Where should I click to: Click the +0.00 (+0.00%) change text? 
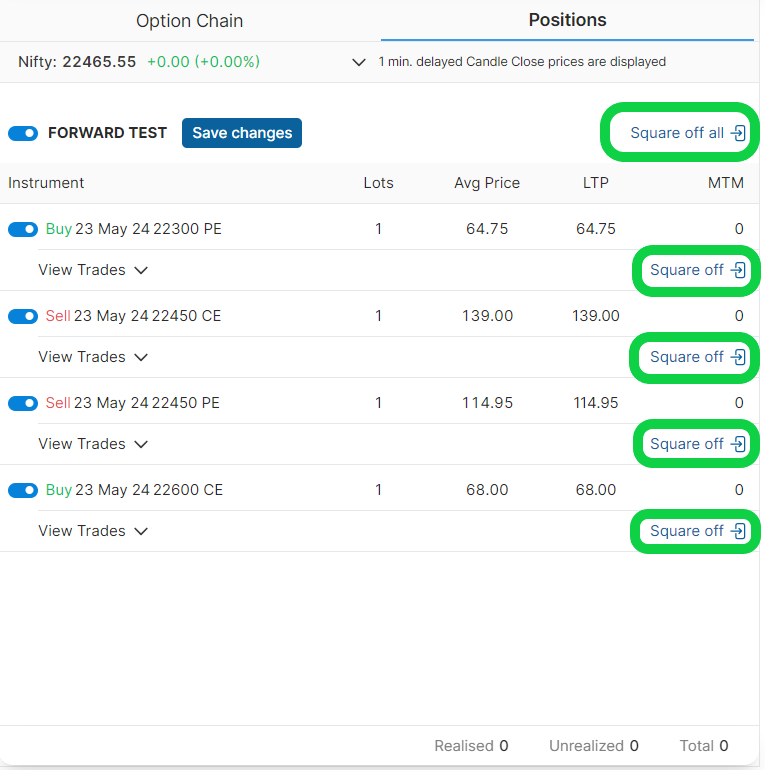click(x=203, y=62)
